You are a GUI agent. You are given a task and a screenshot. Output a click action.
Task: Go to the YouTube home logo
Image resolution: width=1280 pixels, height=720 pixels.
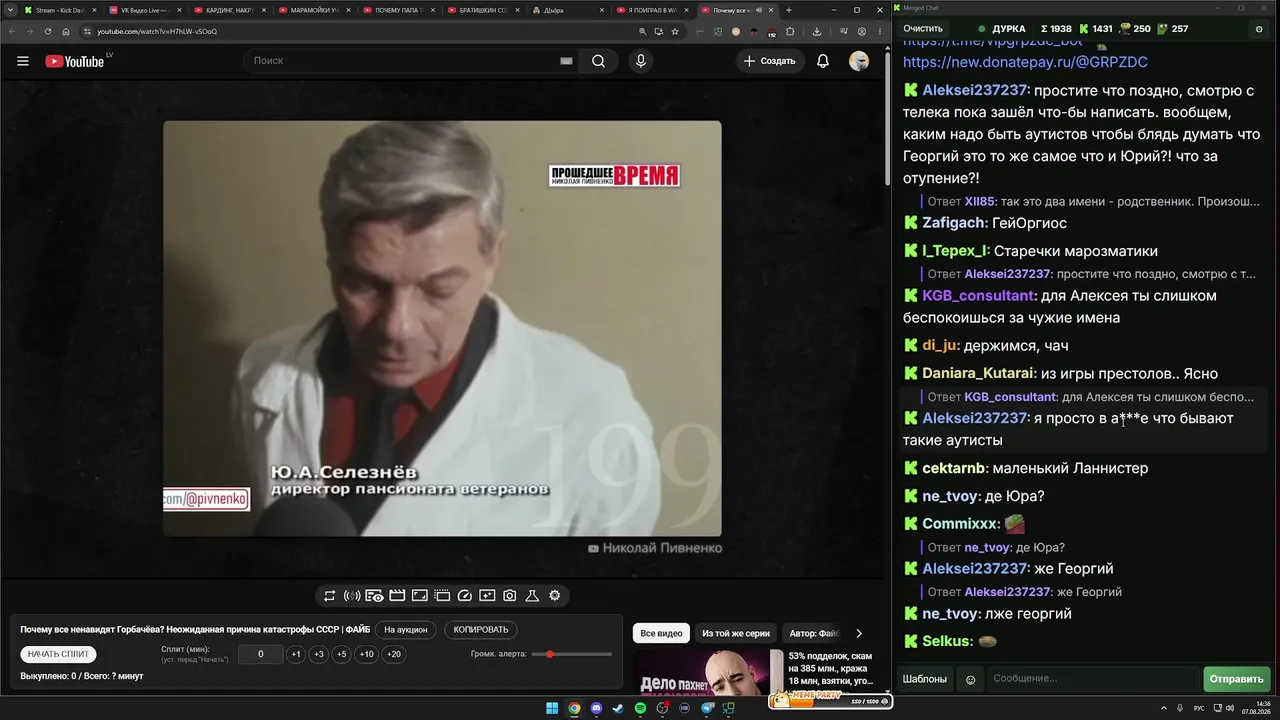tap(75, 61)
